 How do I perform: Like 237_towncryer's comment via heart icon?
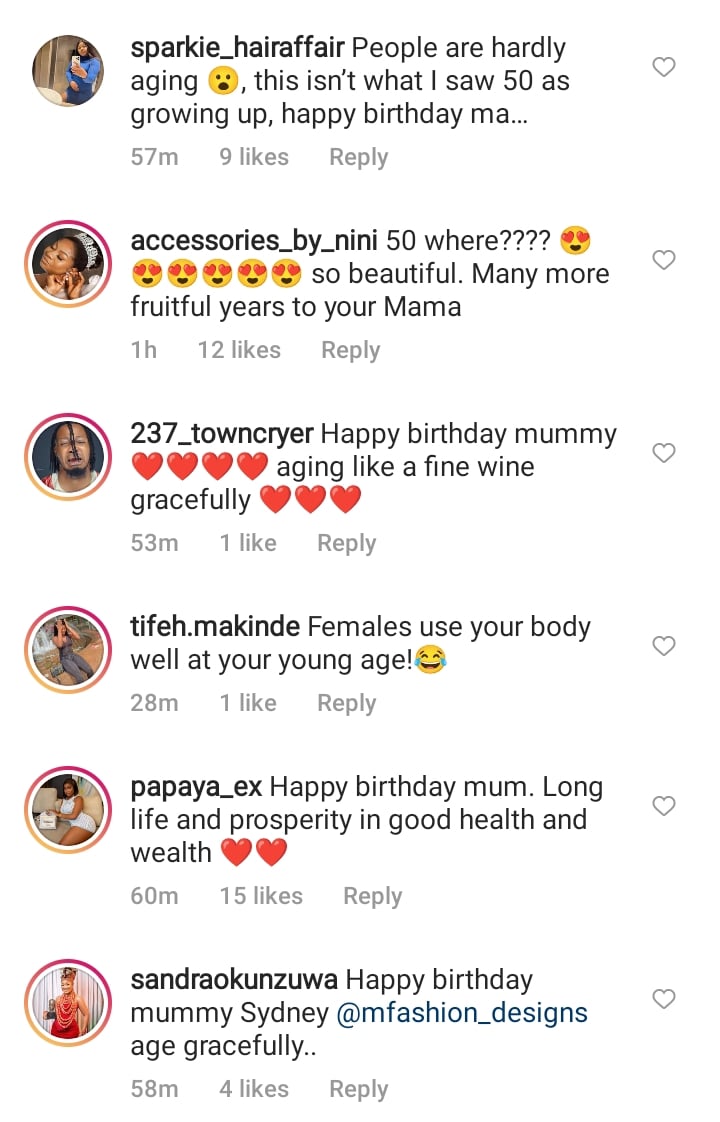pyautogui.click(x=663, y=453)
